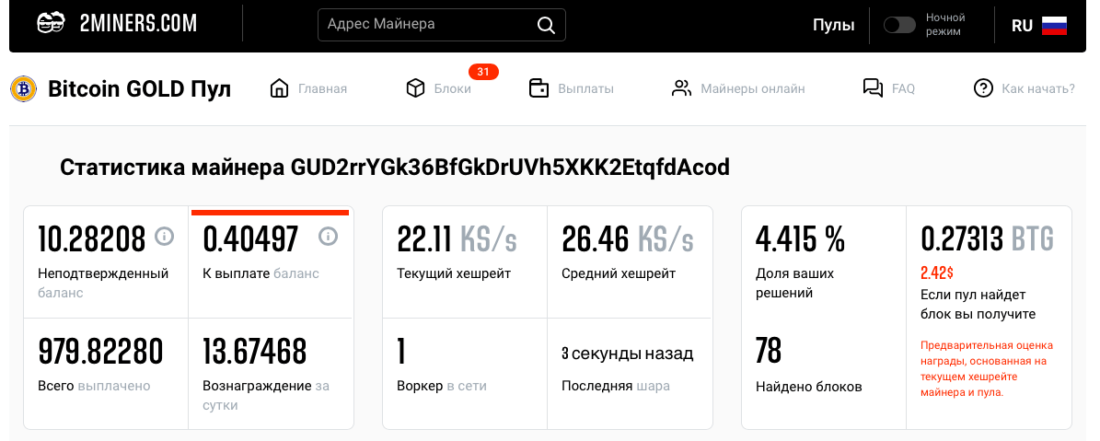Click Последняя шара label
The width and height of the screenshot is (1100, 441).
coord(615,386)
